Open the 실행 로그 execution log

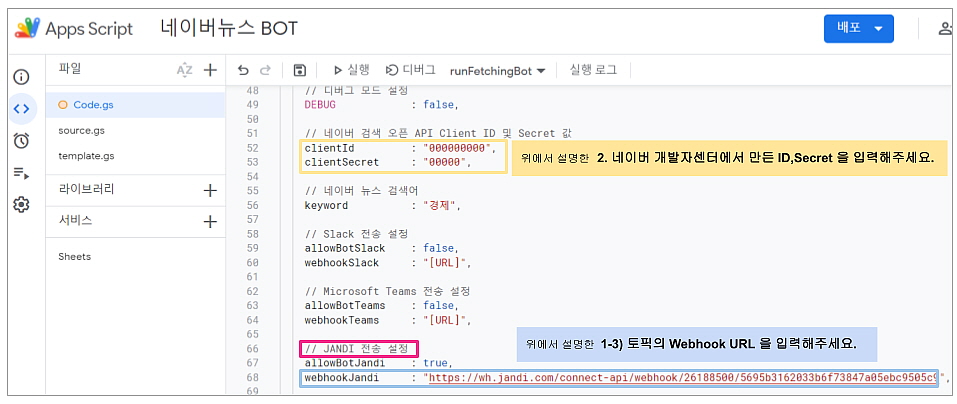[x=593, y=70]
